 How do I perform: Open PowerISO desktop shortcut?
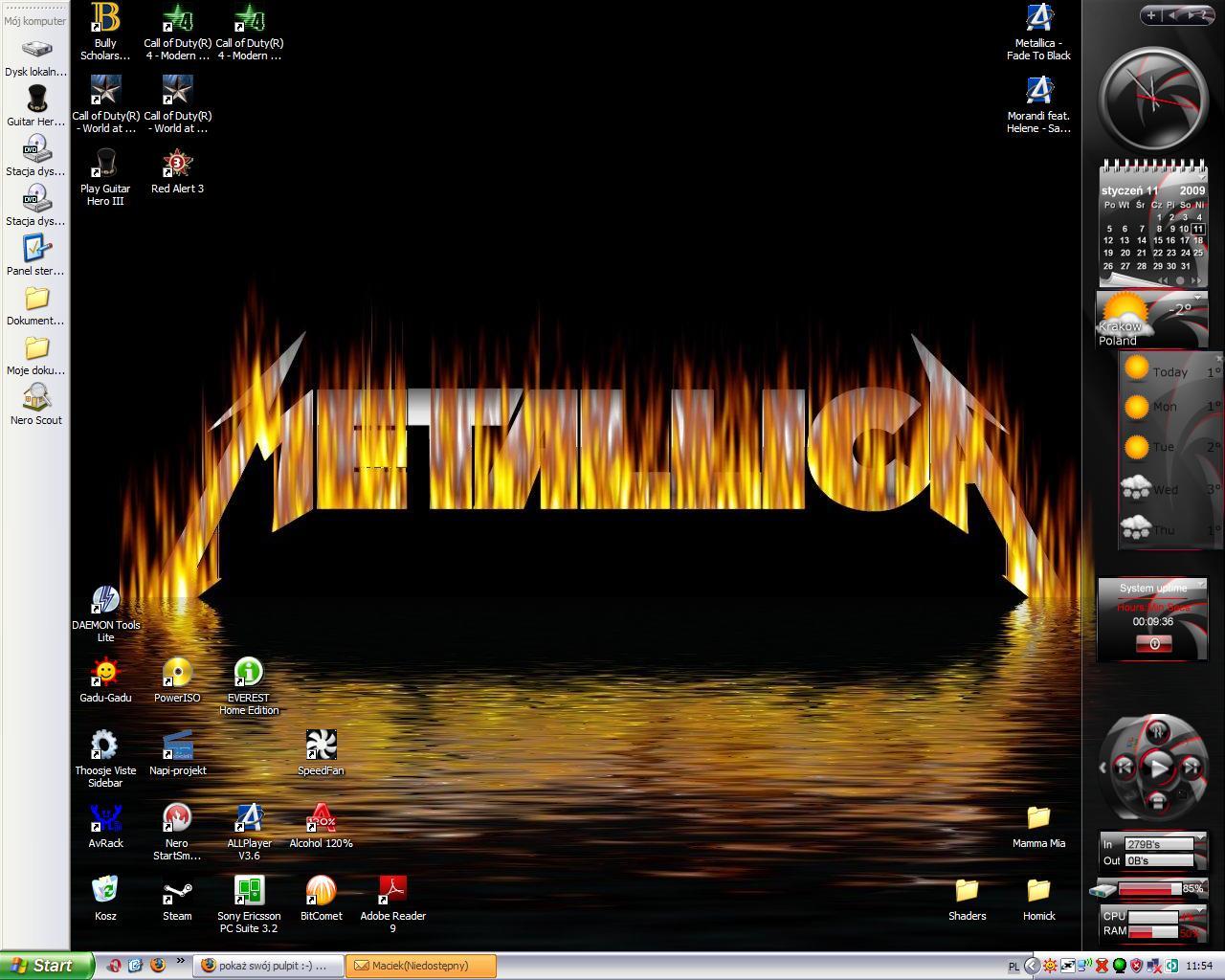(177, 680)
